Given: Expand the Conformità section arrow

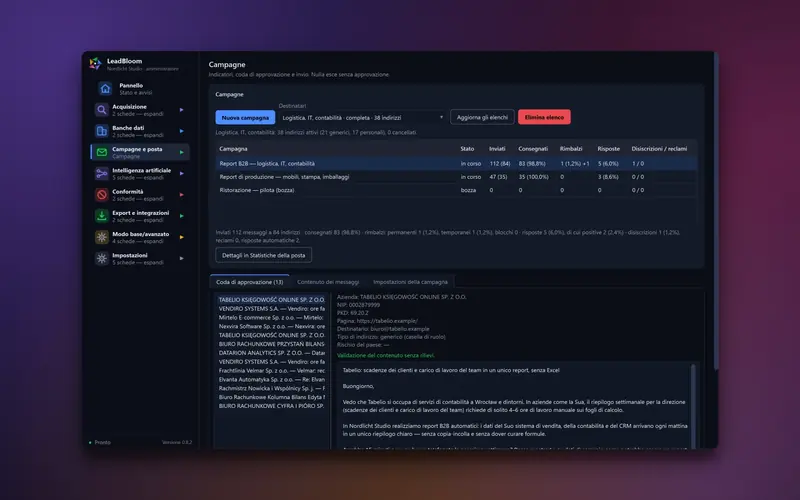Looking at the screenshot, I should point(182,195).
